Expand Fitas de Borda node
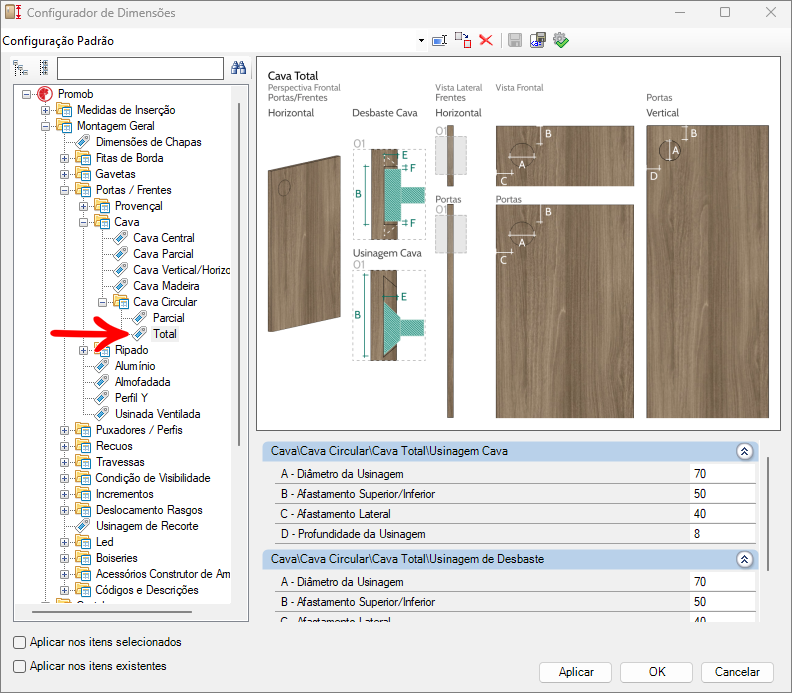The image size is (792, 693). point(64,158)
